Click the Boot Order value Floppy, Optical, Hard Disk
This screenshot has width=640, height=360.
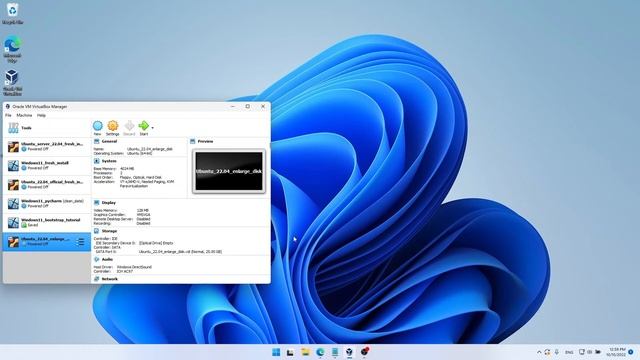coord(141,178)
